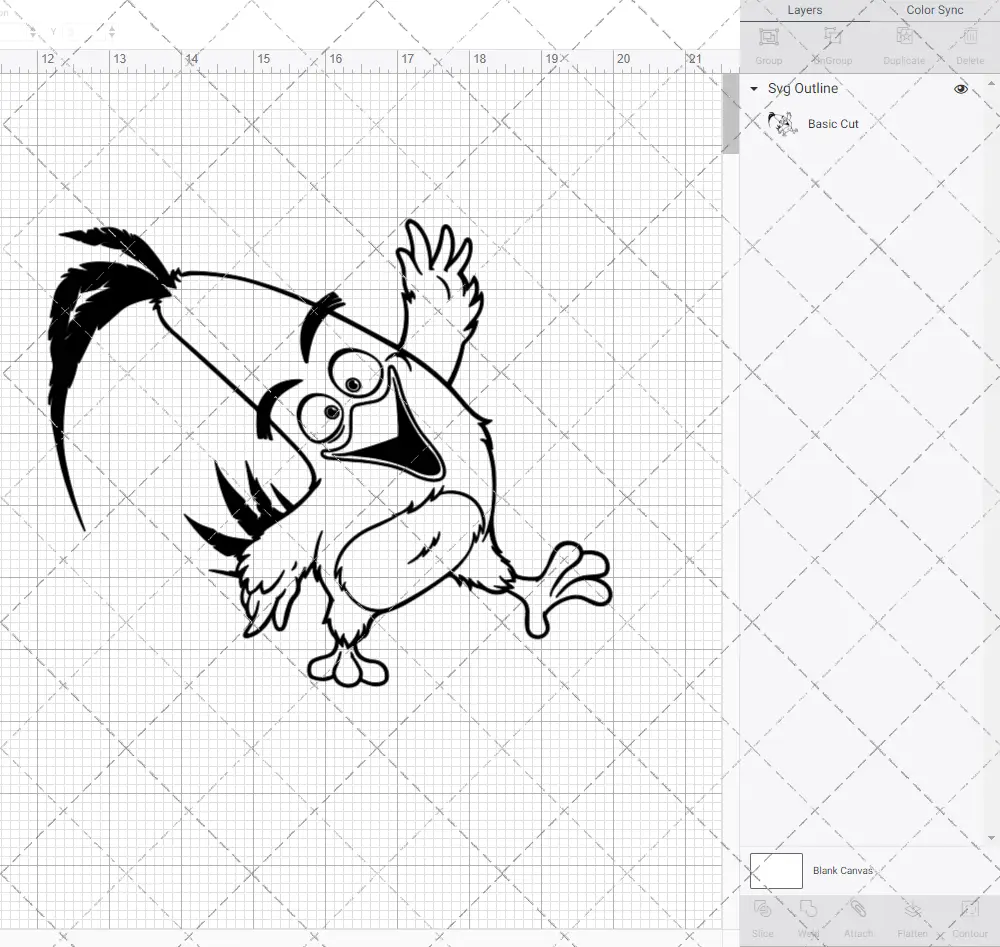The image size is (1000, 947).
Task: Click the Y position stepper arrows
Action: pyautogui.click(x=112, y=31)
